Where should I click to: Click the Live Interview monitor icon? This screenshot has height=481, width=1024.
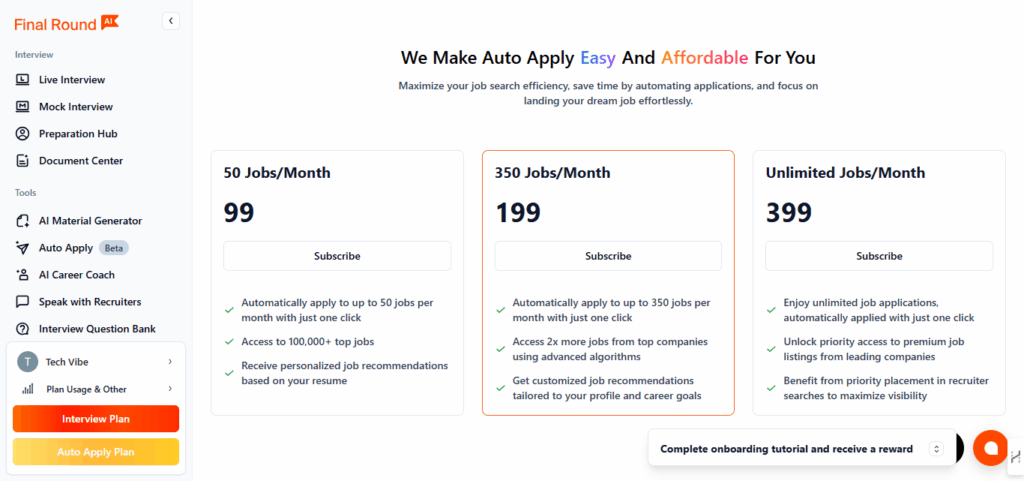pyautogui.click(x=23, y=80)
